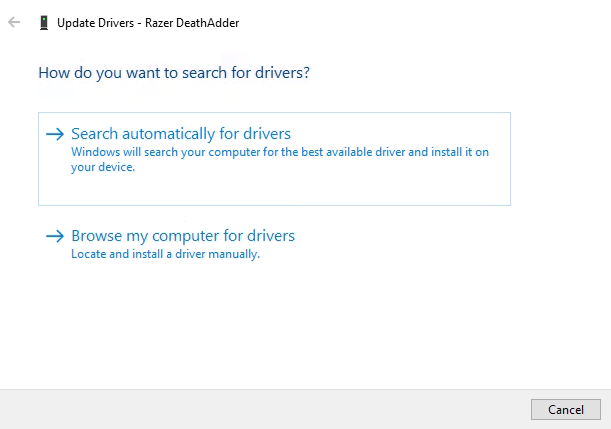Select Browse my computer for drivers
611x429 pixels.
(x=183, y=236)
